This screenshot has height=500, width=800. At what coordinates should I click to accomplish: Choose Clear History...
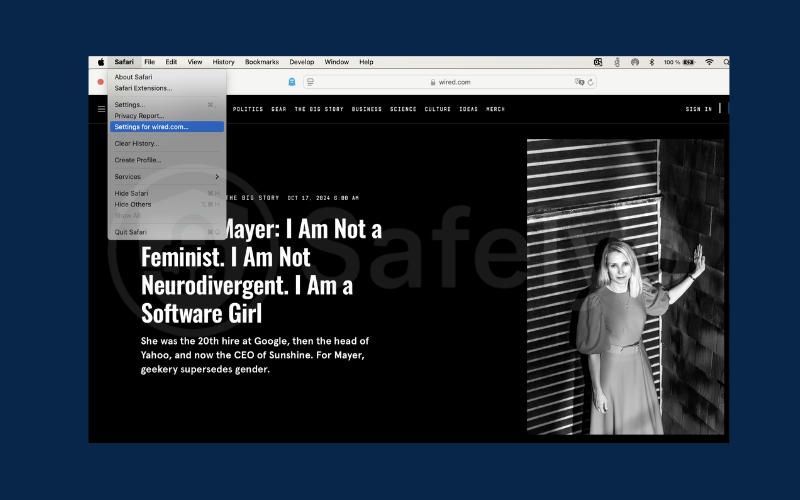[167, 143]
